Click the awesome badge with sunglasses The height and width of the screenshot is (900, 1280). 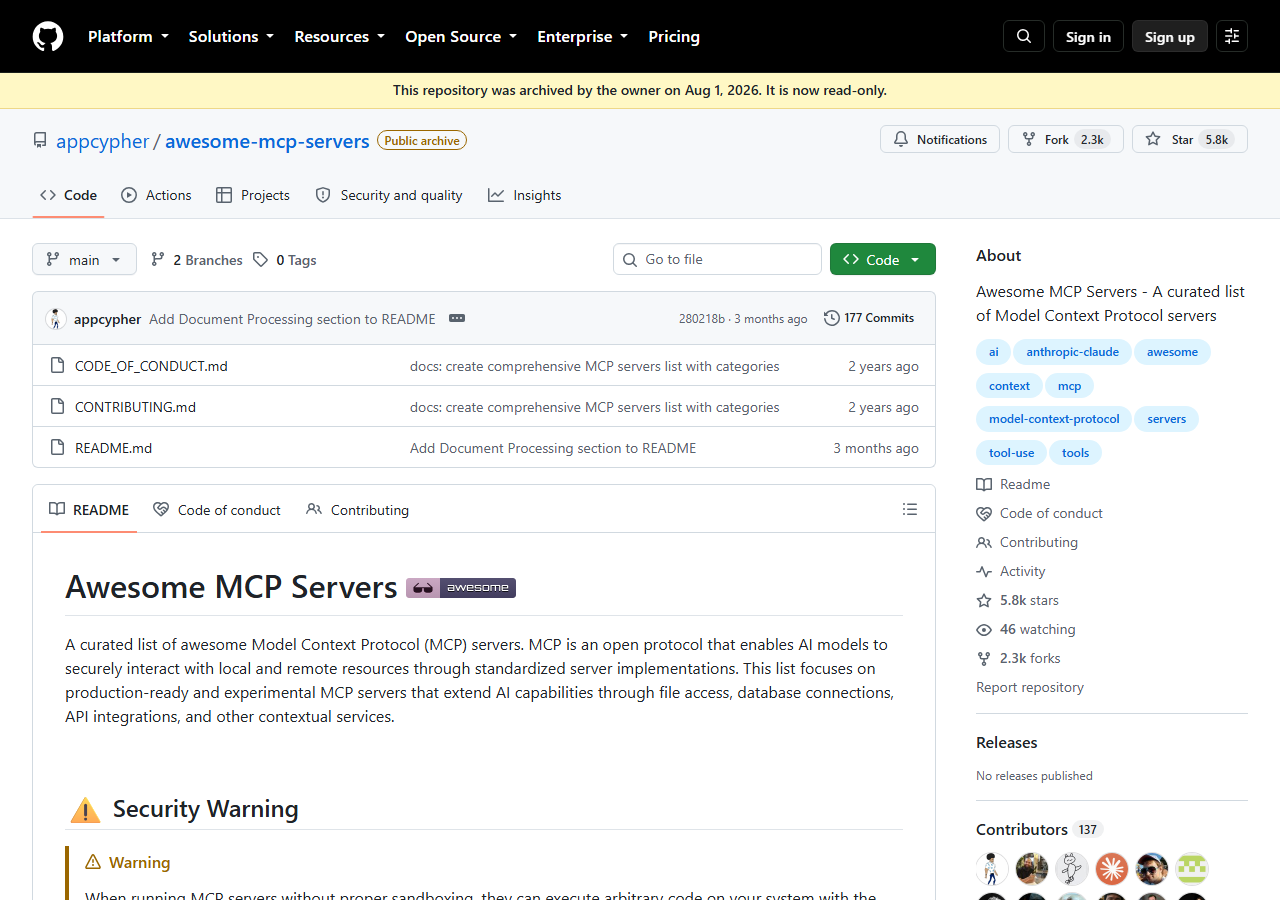click(x=461, y=588)
